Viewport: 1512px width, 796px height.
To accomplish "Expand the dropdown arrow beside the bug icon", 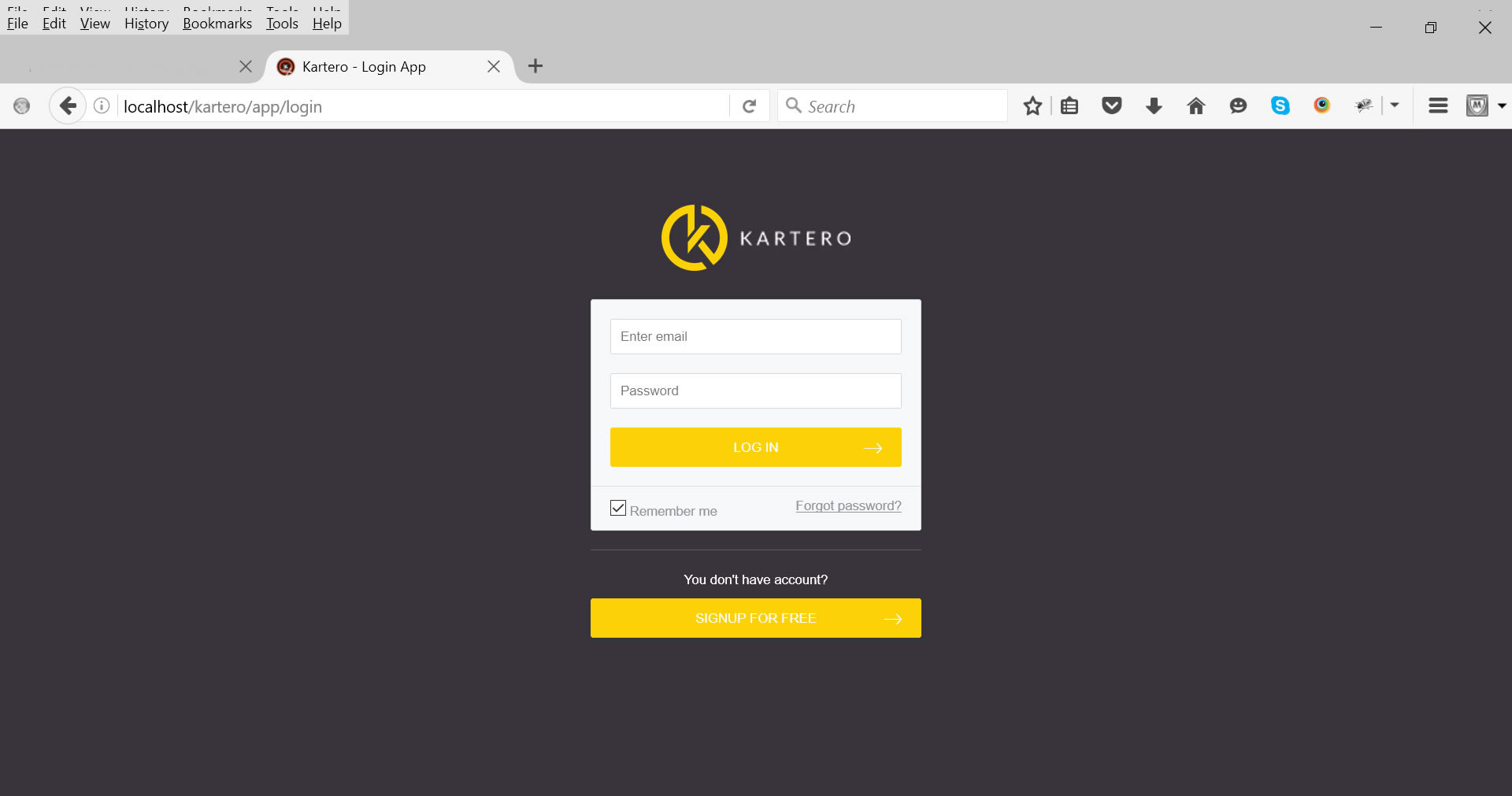I will tap(1395, 106).
